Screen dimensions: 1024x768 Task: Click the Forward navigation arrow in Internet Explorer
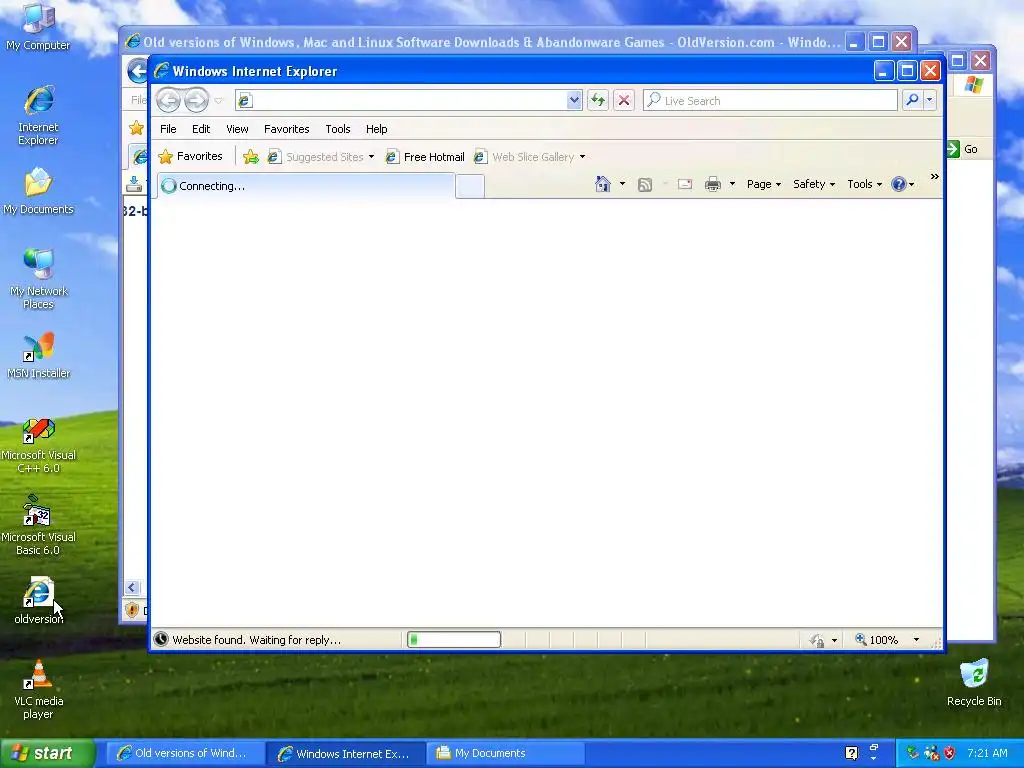196,100
